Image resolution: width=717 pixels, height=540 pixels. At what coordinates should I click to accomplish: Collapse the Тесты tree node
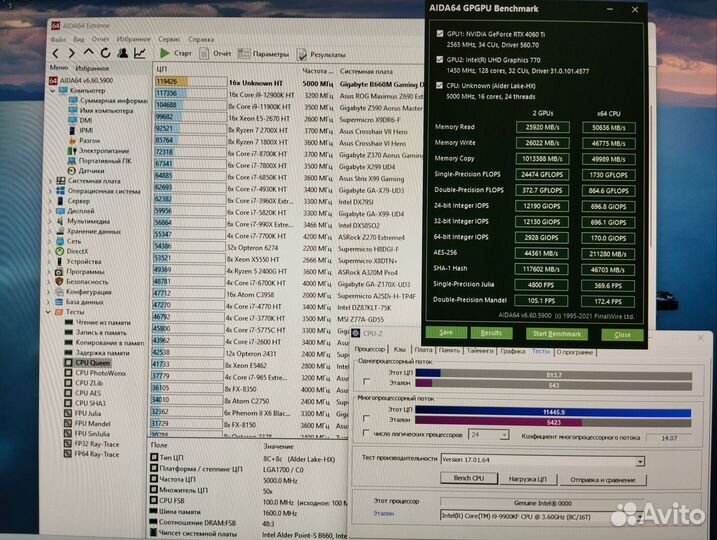48,312
